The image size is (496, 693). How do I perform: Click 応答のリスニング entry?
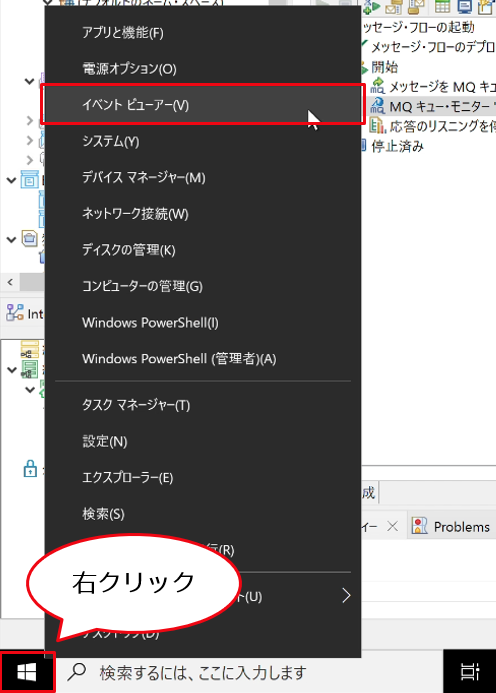(x=442, y=126)
